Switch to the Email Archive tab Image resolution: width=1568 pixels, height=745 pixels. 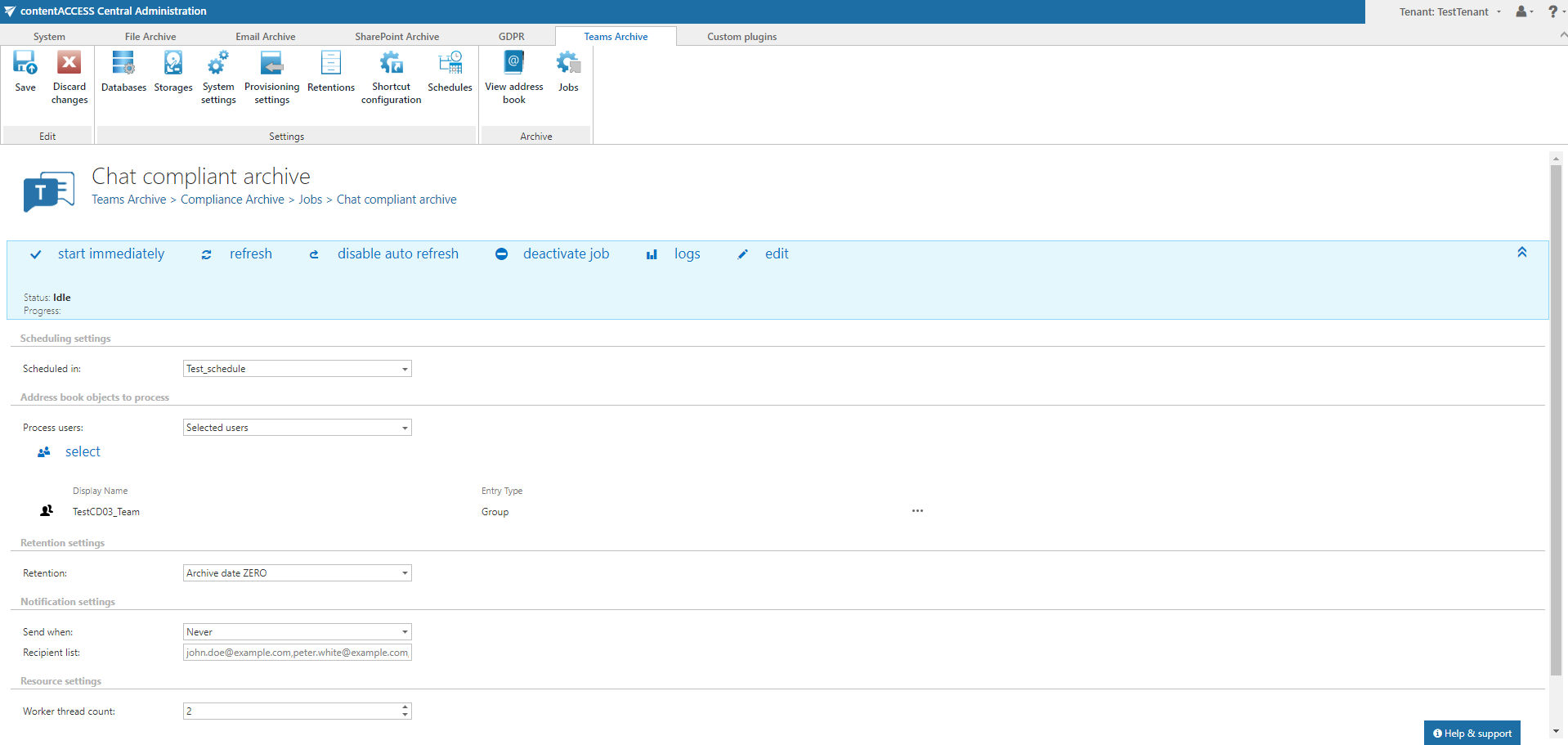point(265,36)
